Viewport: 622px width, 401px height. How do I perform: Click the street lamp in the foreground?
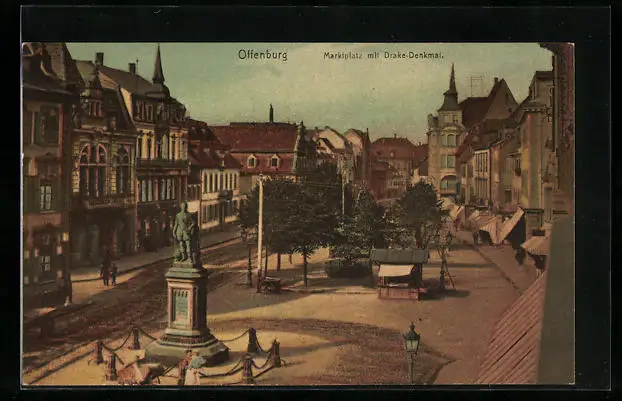coord(411,346)
